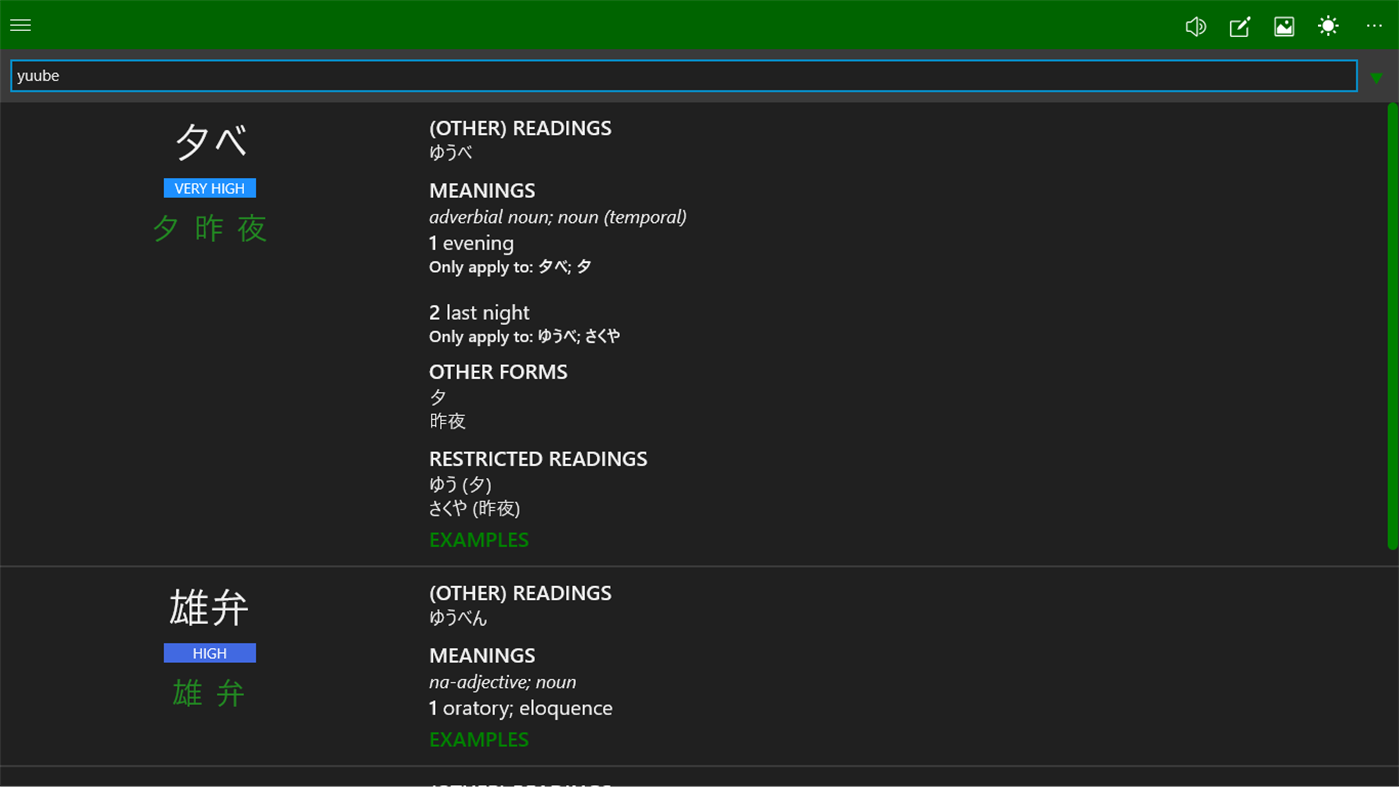Select the kanji 雄 link
The image size is (1399, 787).
[x=187, y=693]
